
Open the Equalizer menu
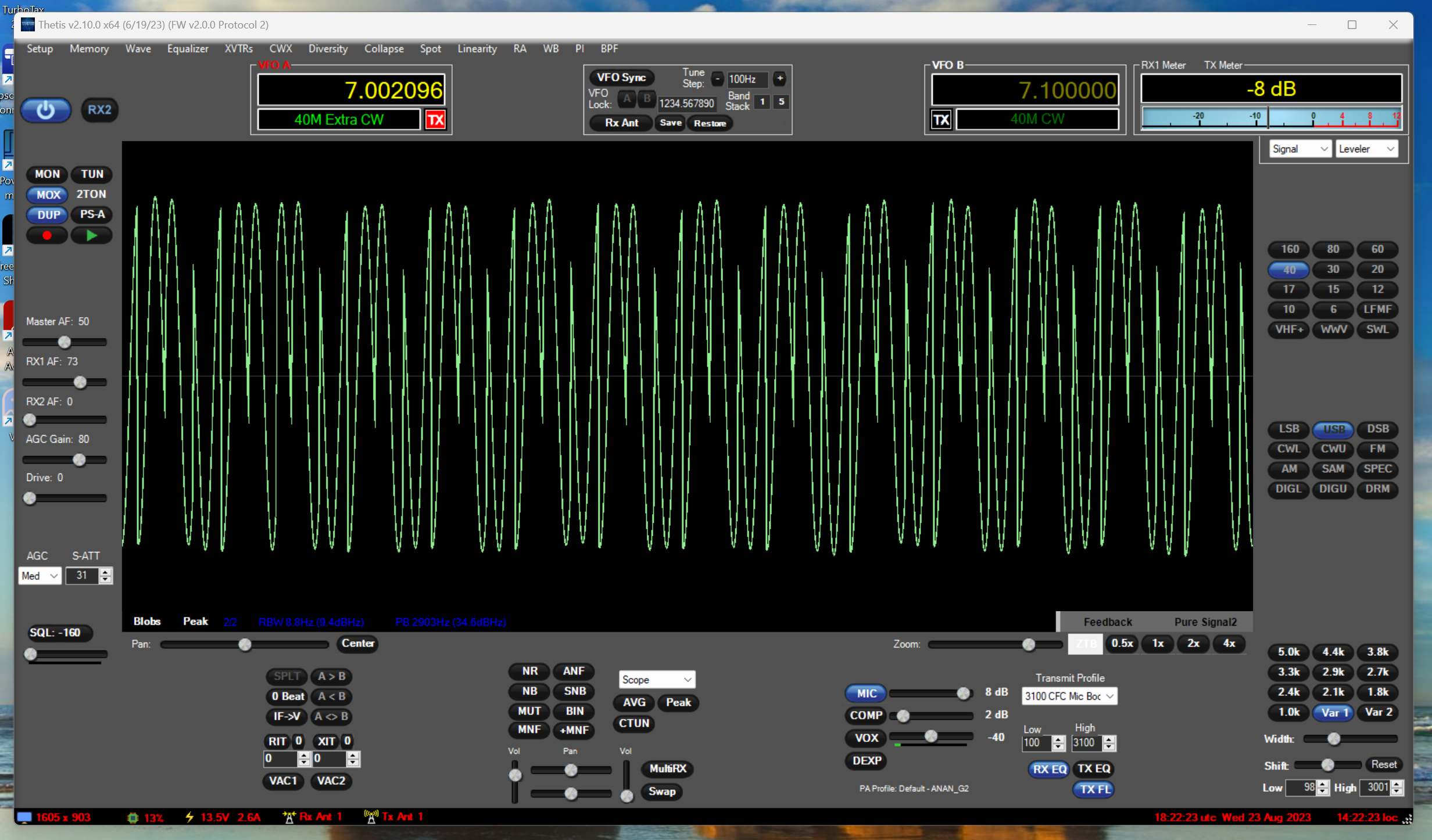[x=187, y=49]
